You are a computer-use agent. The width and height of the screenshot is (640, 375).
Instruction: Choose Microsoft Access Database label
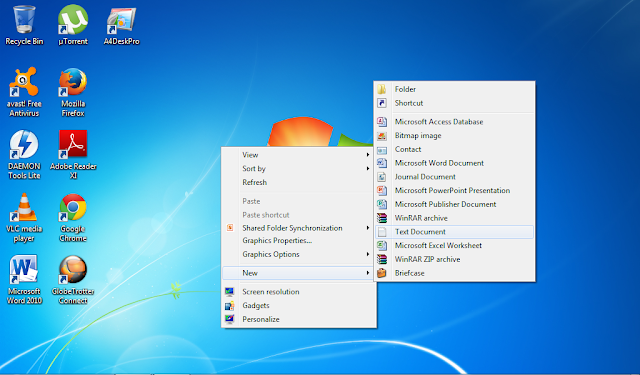click(x=439, y=122)
